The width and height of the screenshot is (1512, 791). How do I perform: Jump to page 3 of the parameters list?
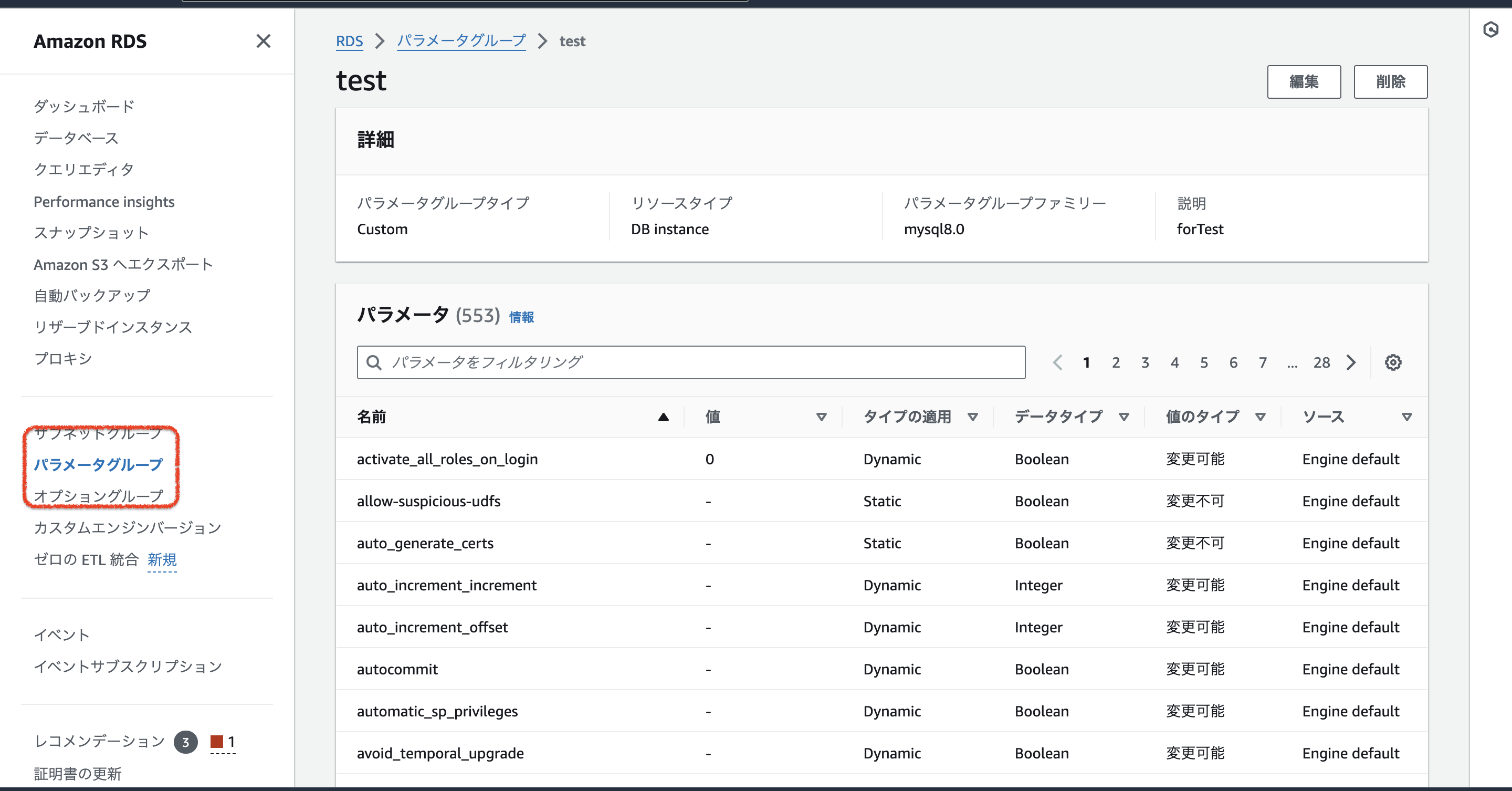[1145, 362]
